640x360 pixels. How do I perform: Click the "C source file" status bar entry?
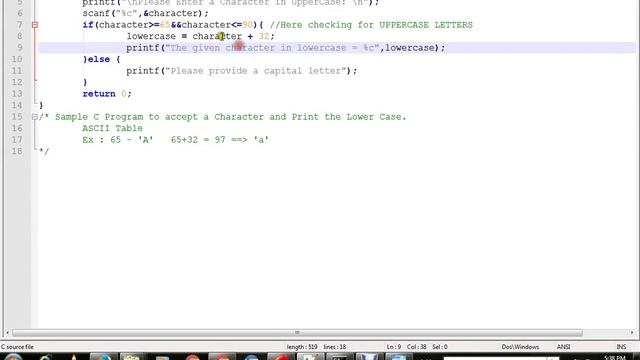pyautogui.click(x=18, y=347)
